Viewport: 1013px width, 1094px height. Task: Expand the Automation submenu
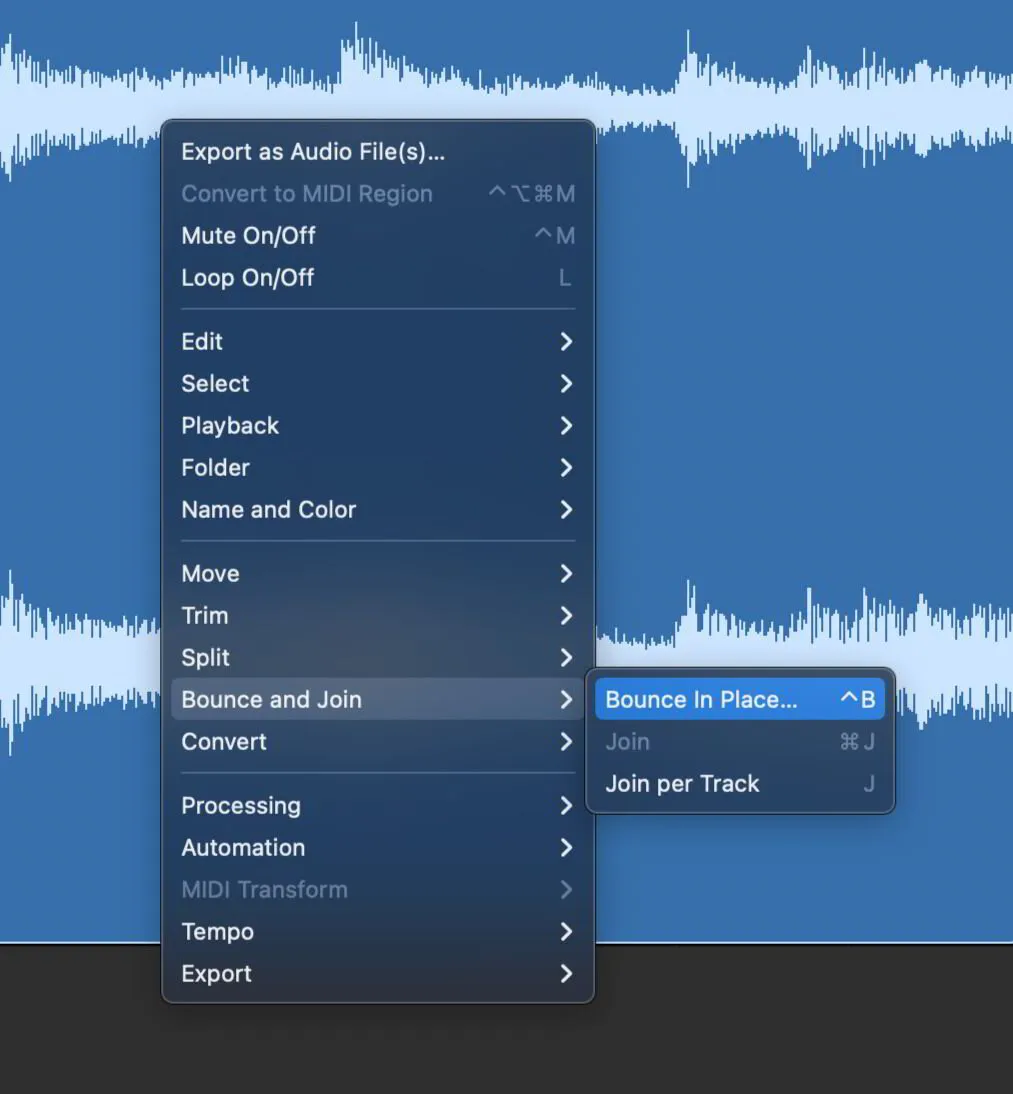coord(243,847)
